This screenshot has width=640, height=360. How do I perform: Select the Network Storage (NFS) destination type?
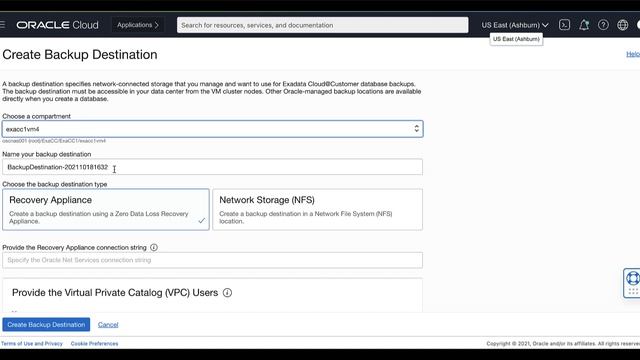tap(318, 209)
